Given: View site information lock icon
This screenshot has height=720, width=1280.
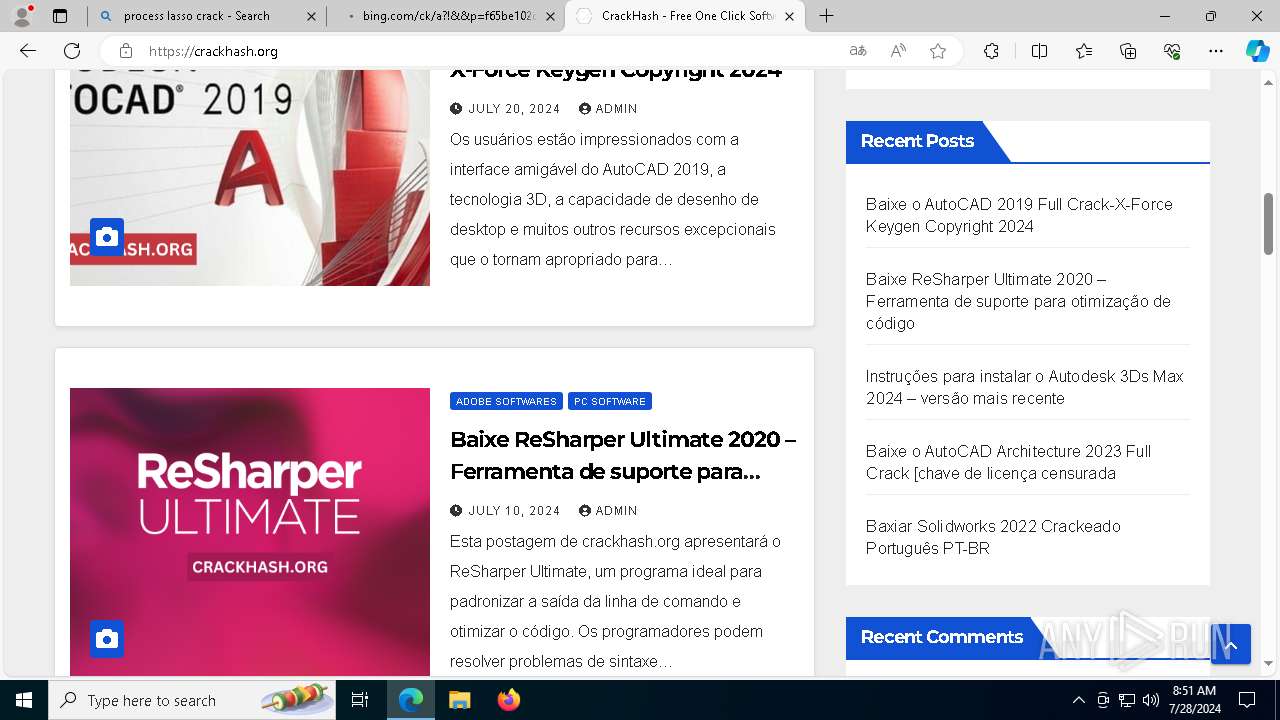Looking at the screenshot, I should point(125,51).
